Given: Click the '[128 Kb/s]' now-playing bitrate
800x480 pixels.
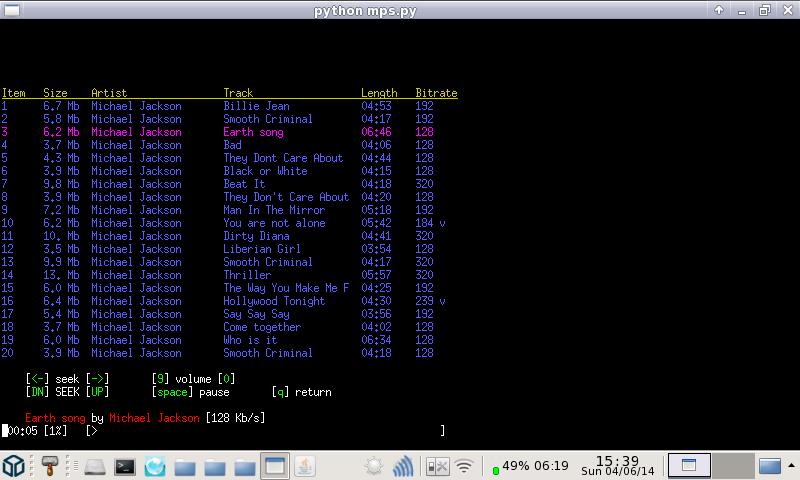Looking at the screenshot, I should [x=235, y=418].
